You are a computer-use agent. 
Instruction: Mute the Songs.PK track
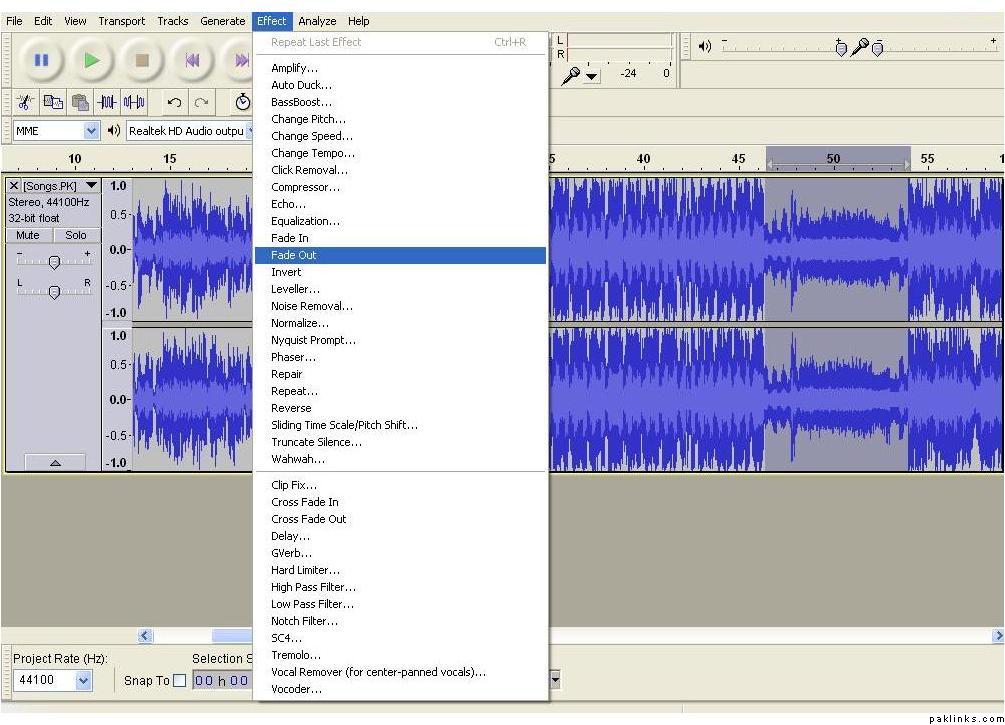(28, 236)
